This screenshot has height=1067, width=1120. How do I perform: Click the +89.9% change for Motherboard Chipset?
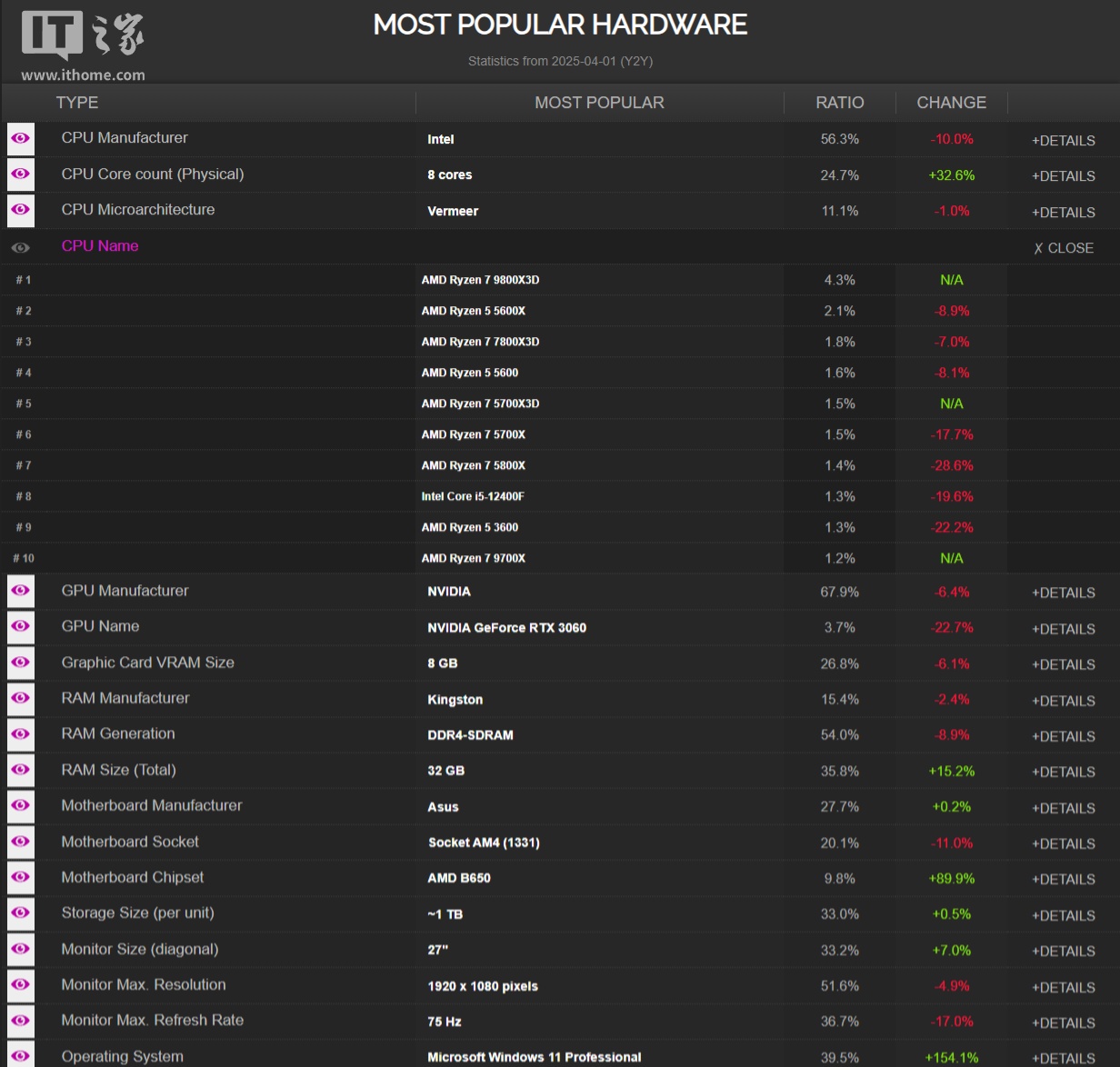point(952,879)
